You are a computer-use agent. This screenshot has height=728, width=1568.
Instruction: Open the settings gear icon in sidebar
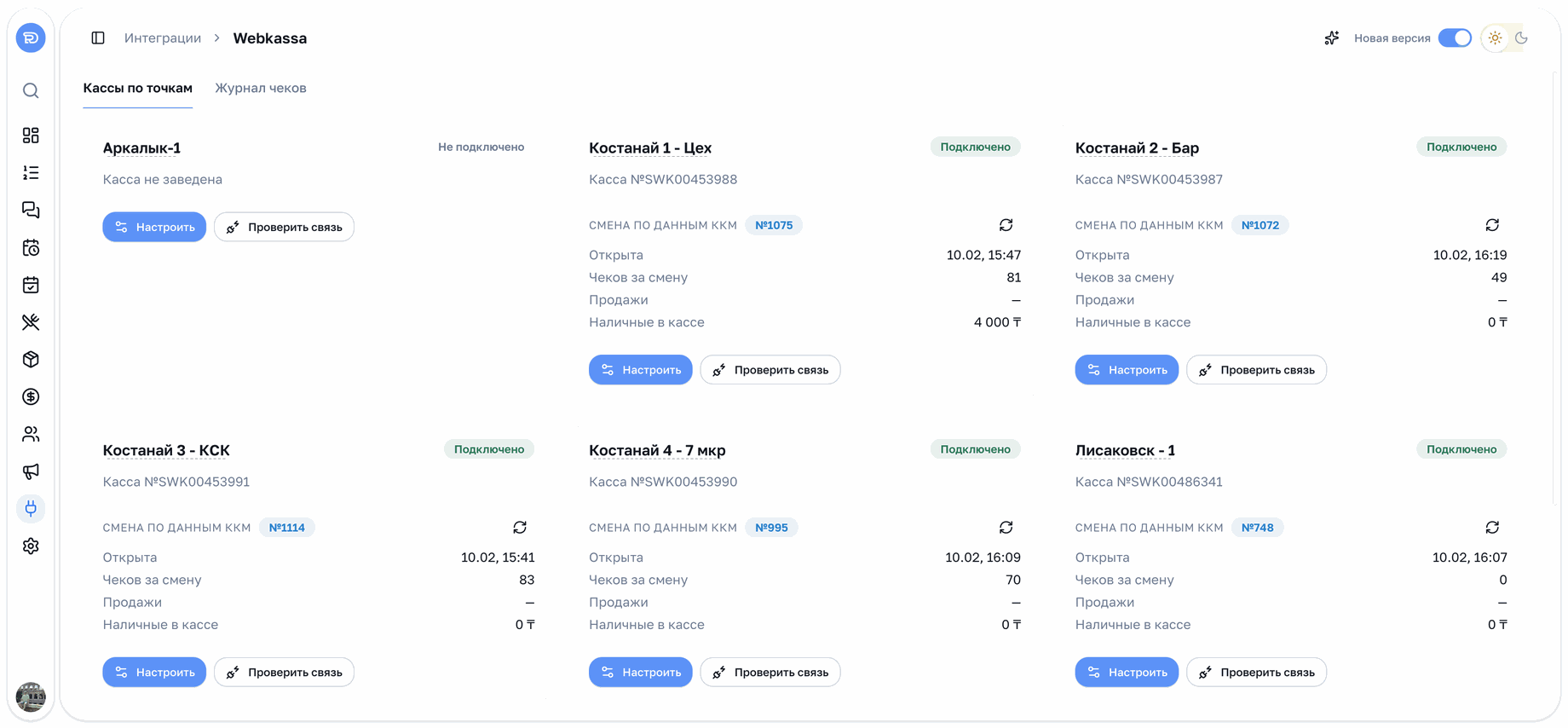pos(31,546)
